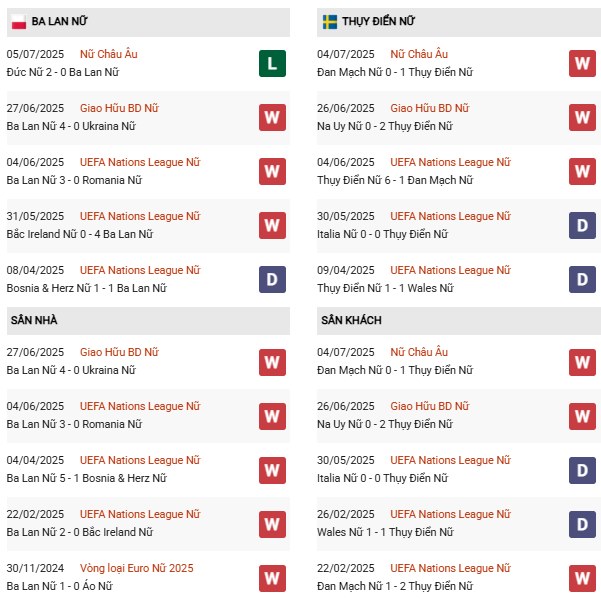Click D badge for Italia Nữ match under Thụy Điển Nữ header

click(x=583, y=225)
